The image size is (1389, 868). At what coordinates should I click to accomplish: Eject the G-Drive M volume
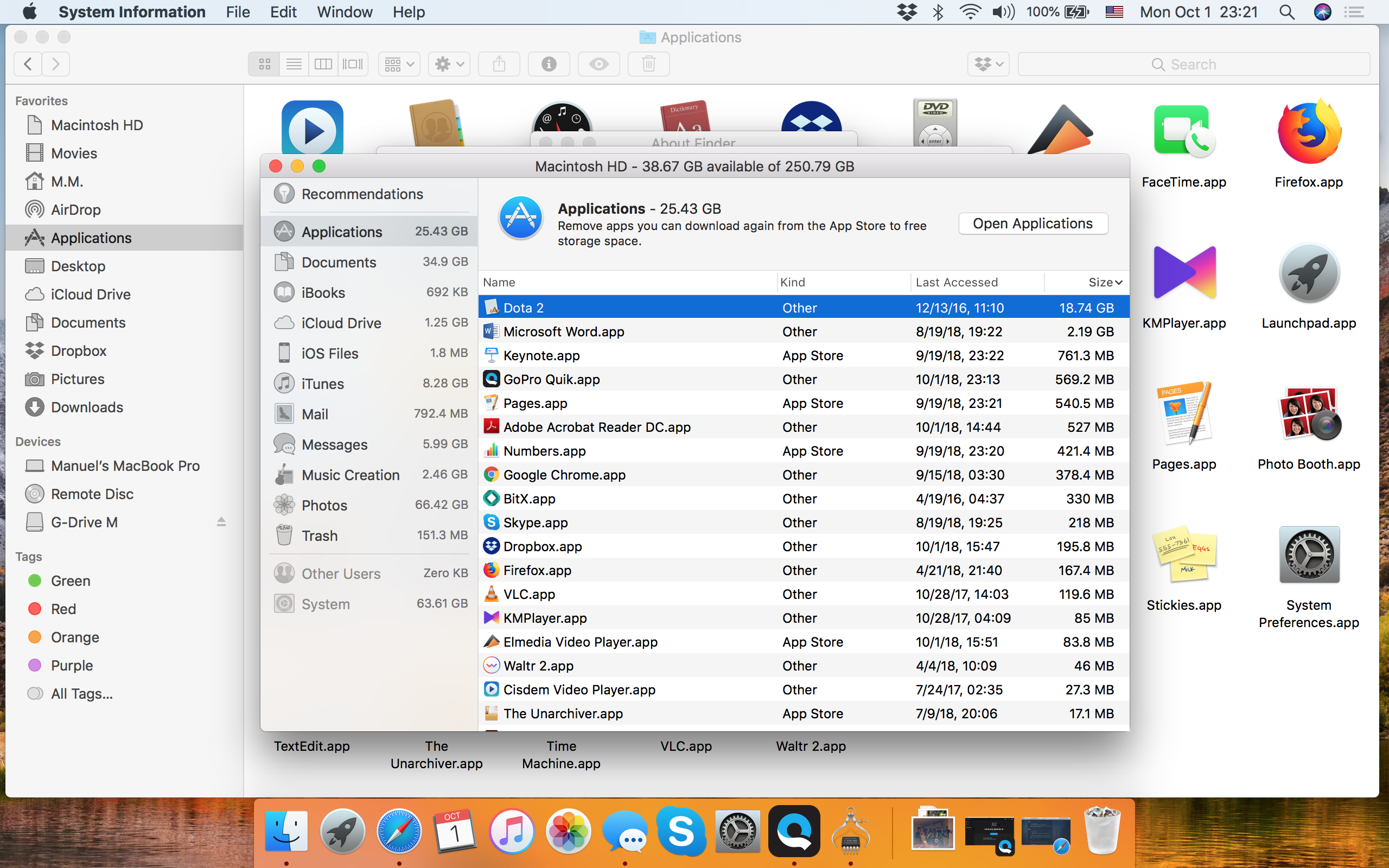click(x=221, y=522)
